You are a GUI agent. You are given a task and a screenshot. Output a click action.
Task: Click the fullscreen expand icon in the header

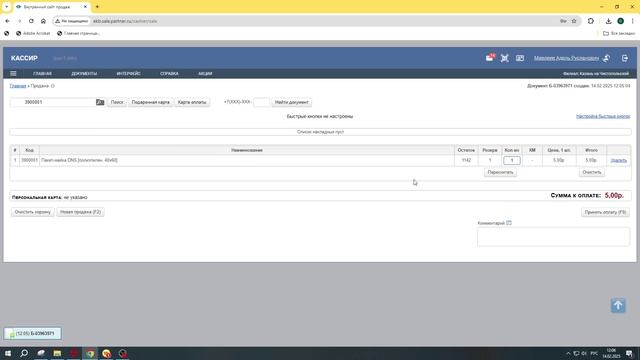(x=504, y=58)
